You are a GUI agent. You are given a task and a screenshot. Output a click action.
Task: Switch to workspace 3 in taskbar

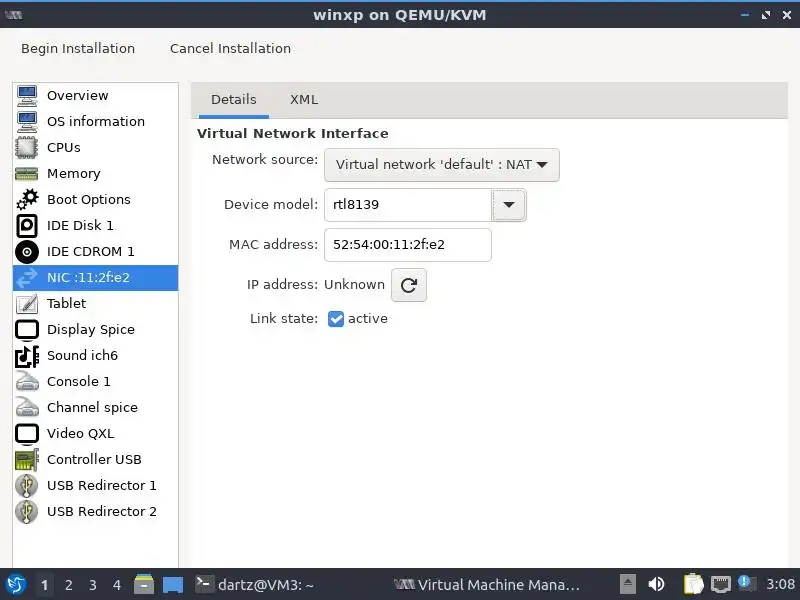coord(93,585)
